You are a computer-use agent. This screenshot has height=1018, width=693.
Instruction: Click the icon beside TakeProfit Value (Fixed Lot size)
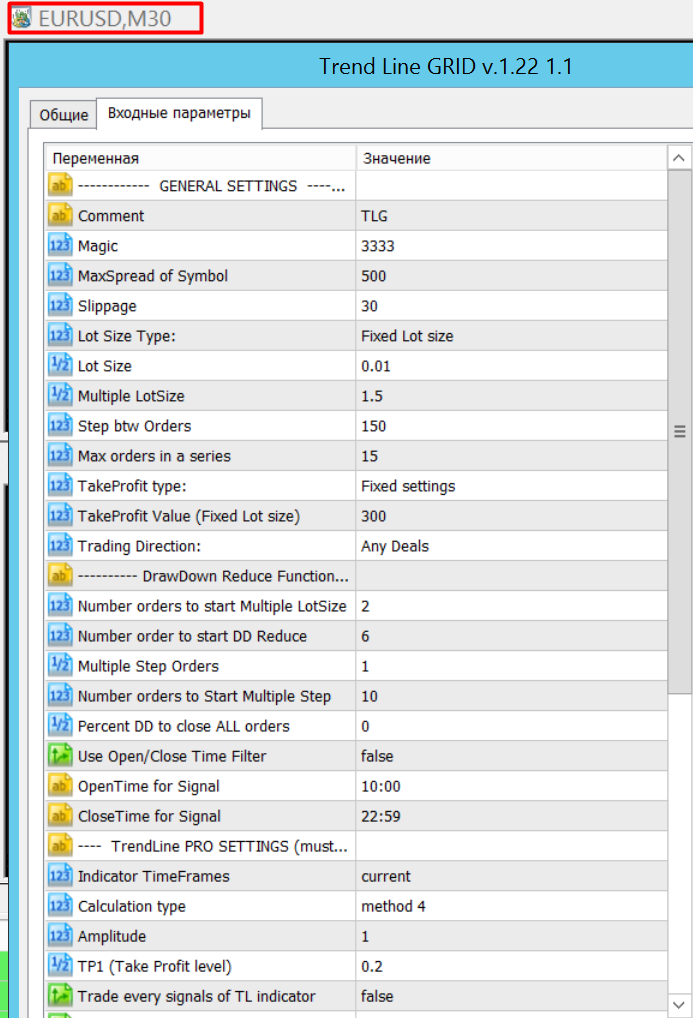click(60, 515)
